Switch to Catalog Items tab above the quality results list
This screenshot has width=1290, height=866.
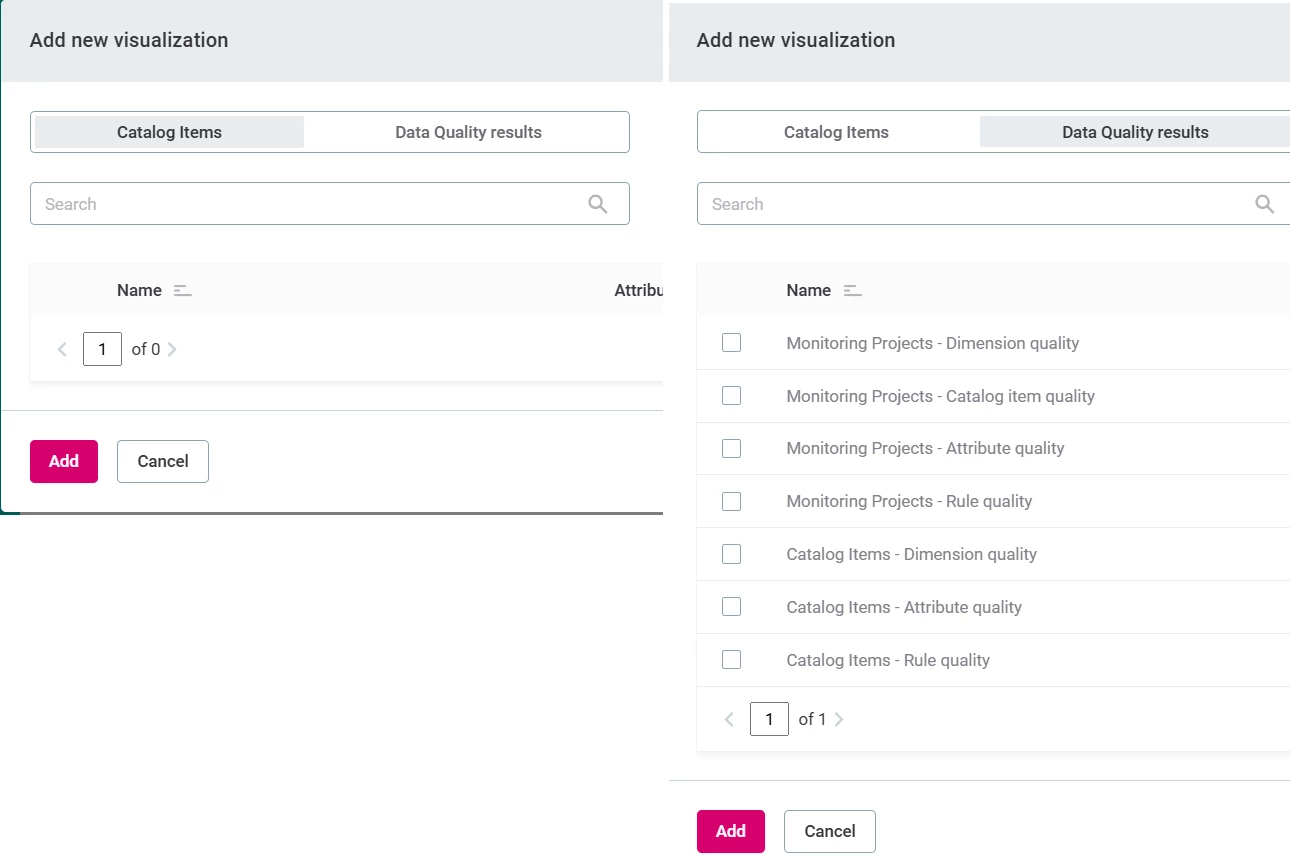(836, 132)
